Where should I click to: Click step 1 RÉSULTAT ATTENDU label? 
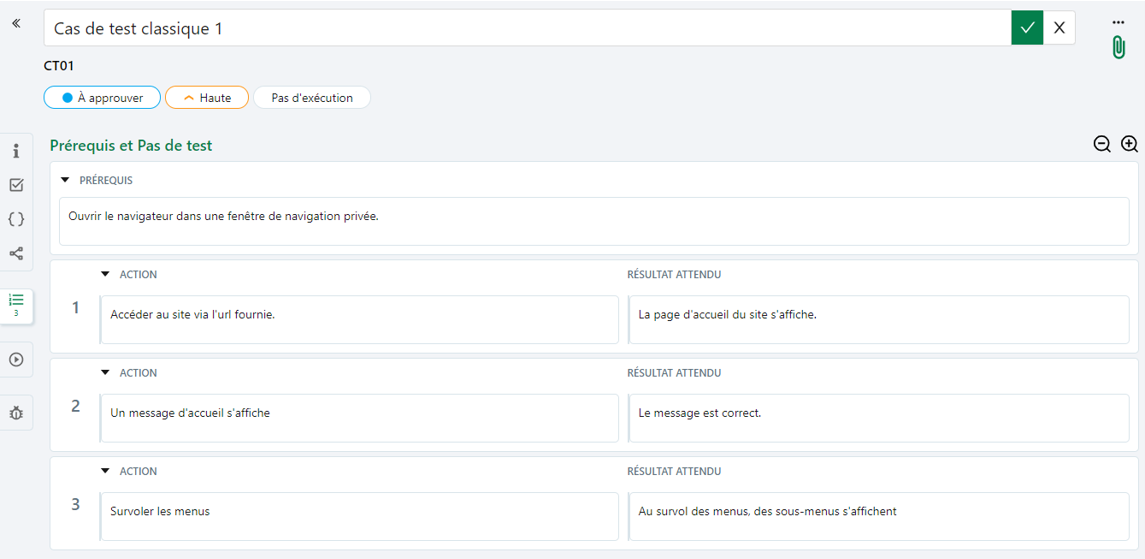coord(674,274)
